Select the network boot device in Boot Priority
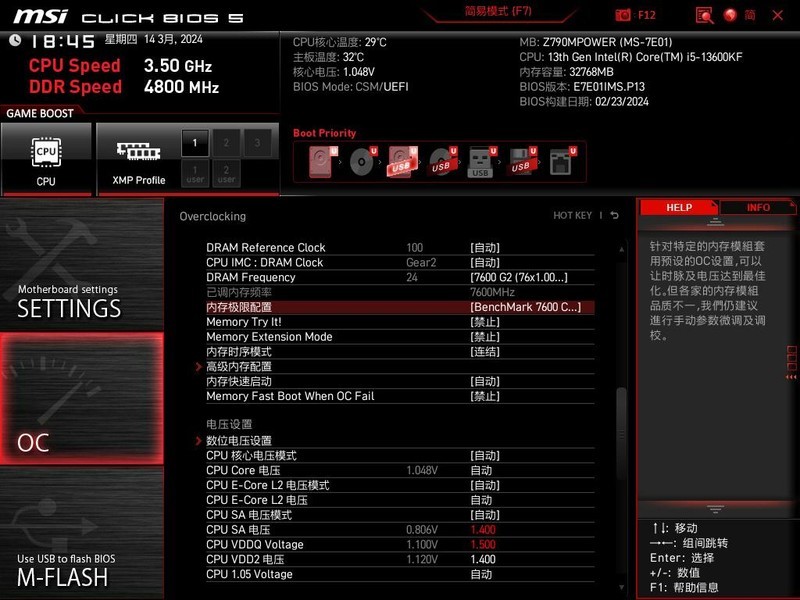This screenshot has width=800, height=600. click(x=560, y=163)
